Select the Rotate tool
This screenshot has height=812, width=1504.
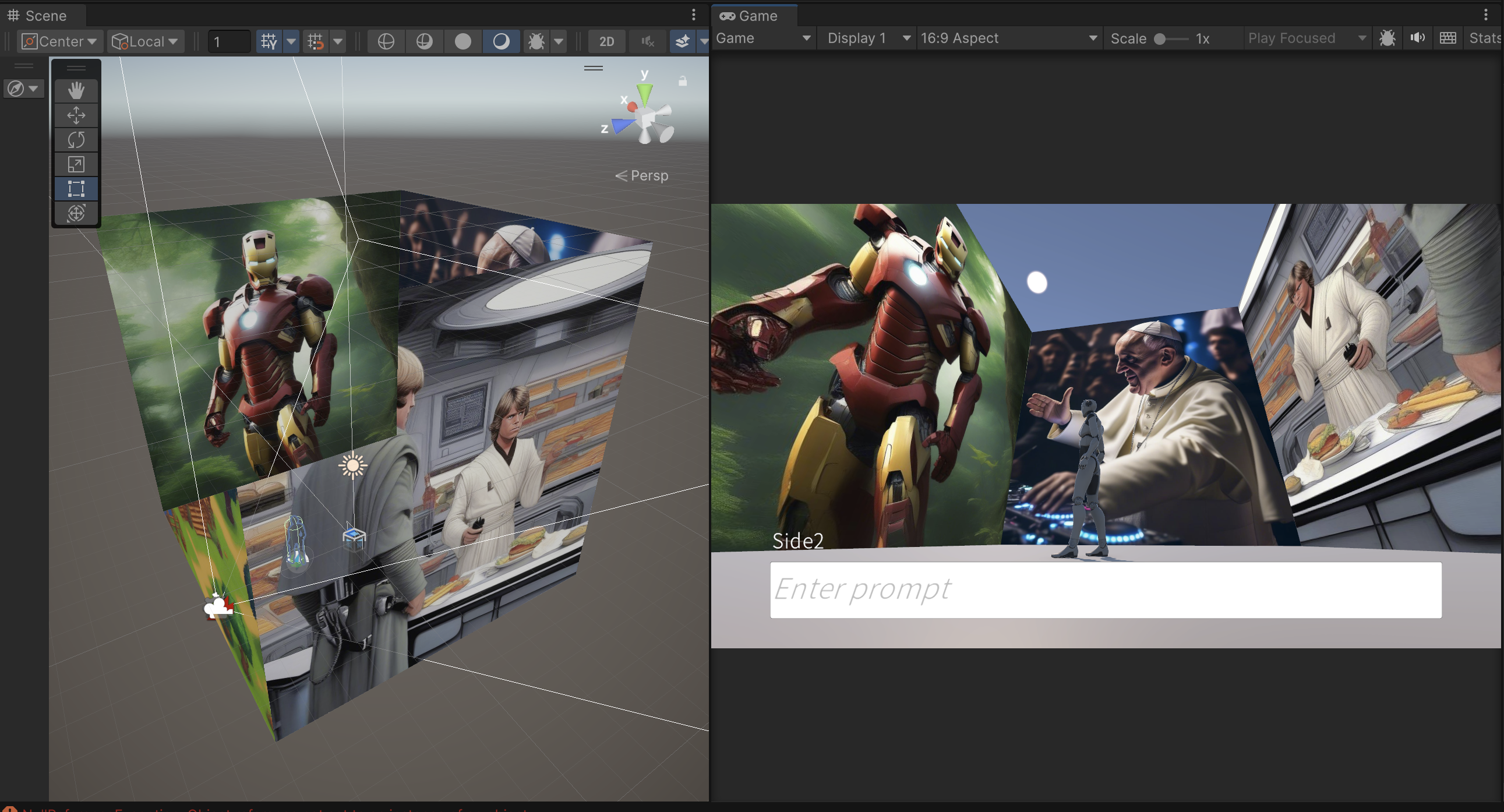[76, 140]
